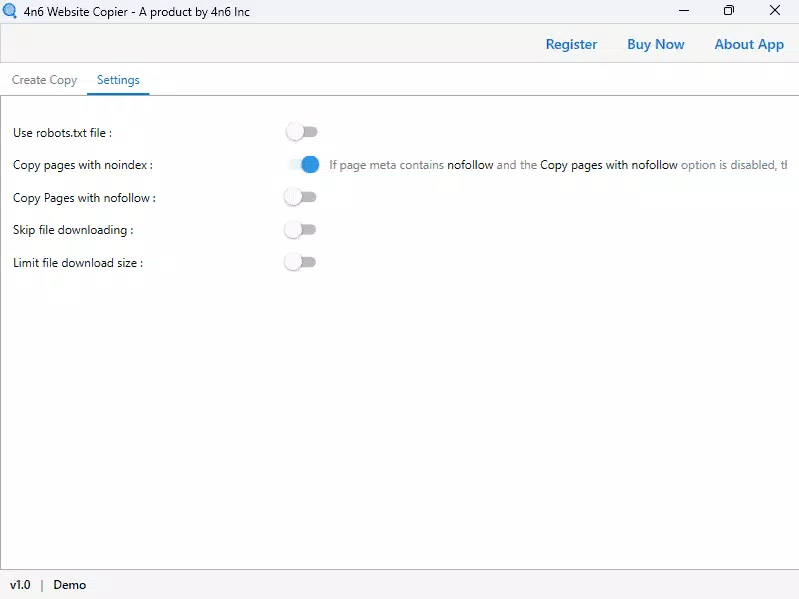Restore down the application window

[x=729, y=10]
